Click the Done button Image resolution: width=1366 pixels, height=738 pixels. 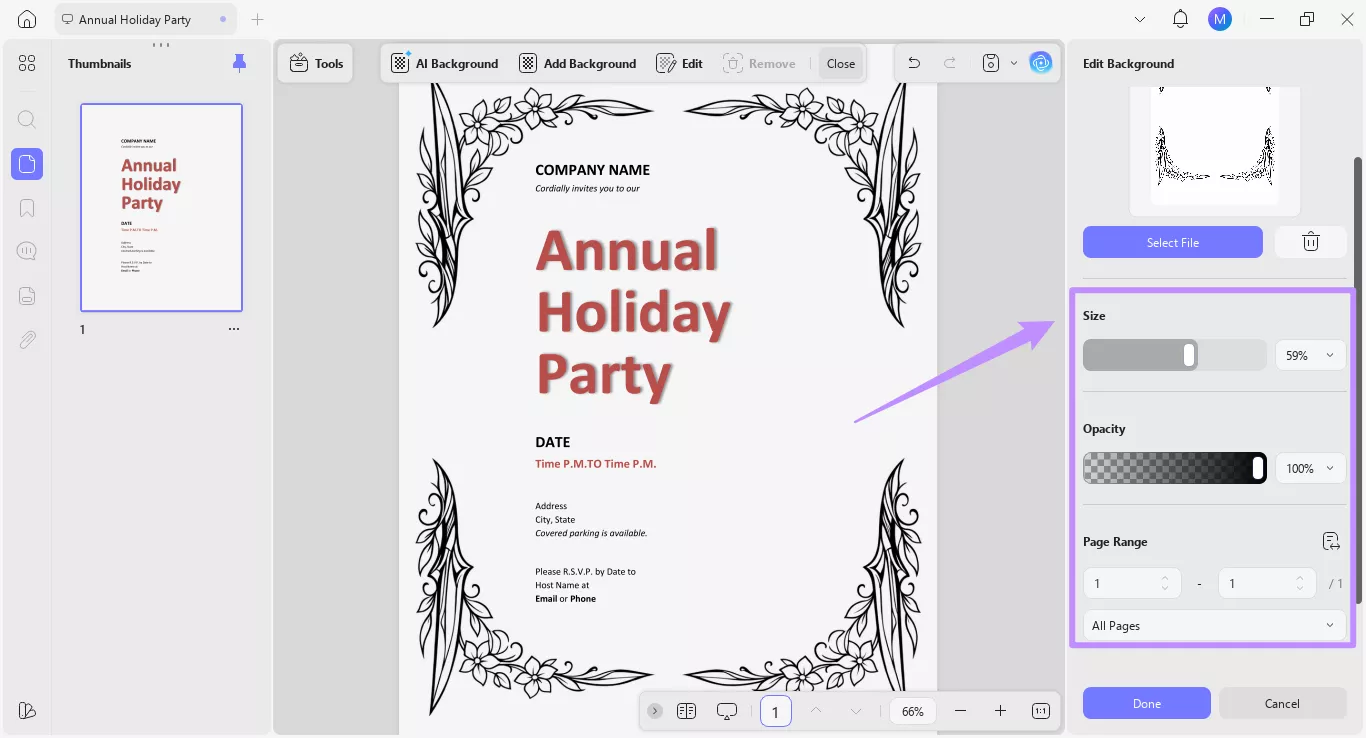coord(1146,703)
